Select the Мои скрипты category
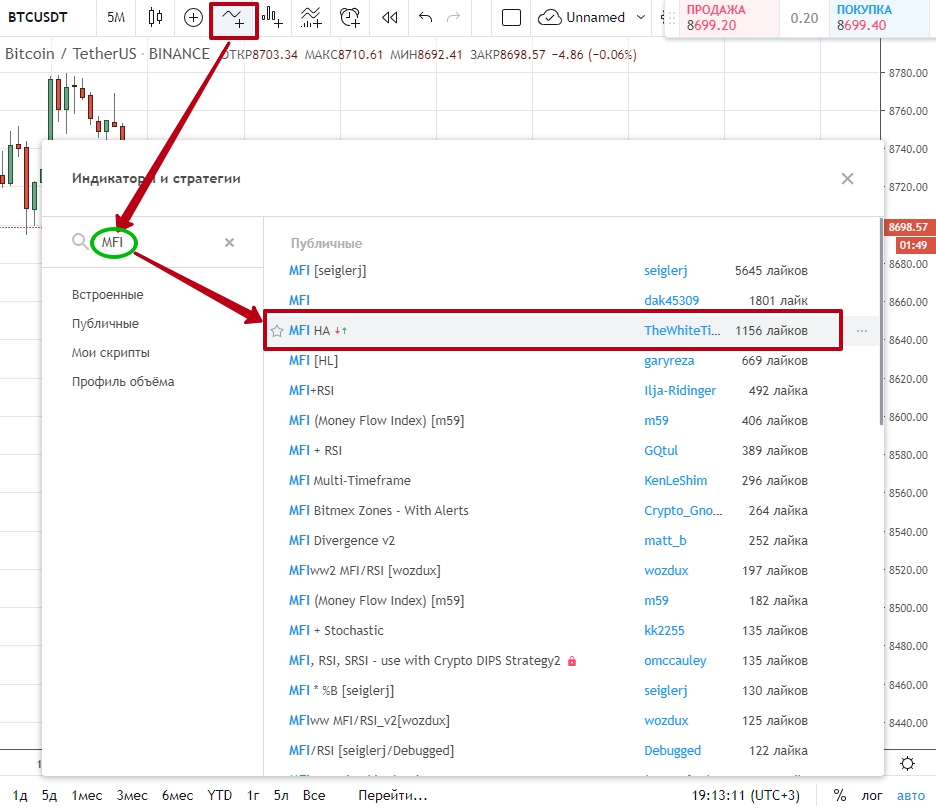This screenshot has height=811, width=936. click(111, 353)
